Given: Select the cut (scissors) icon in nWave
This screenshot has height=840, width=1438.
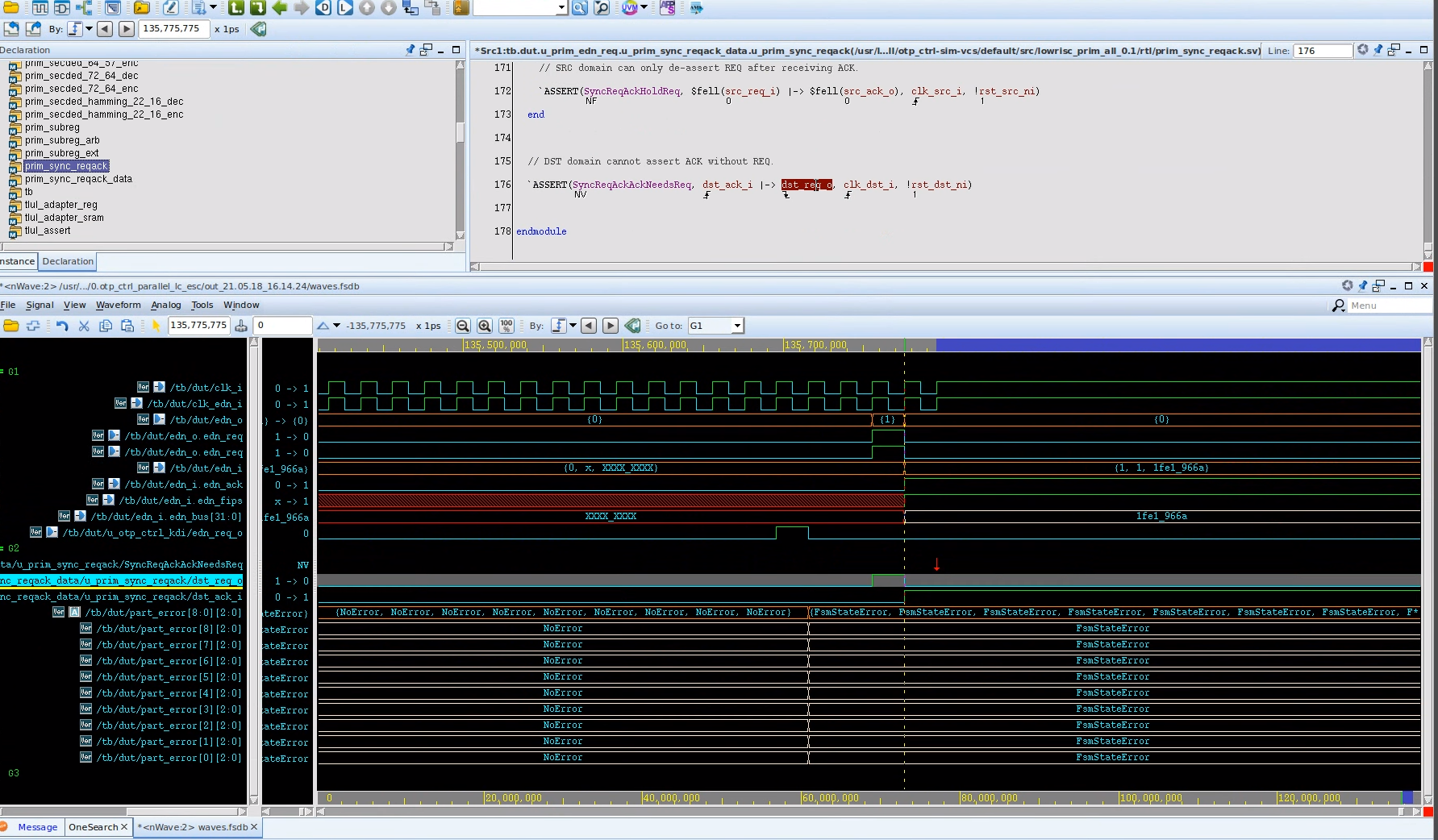Looking at the screenshot, I should tap(84, 326).
